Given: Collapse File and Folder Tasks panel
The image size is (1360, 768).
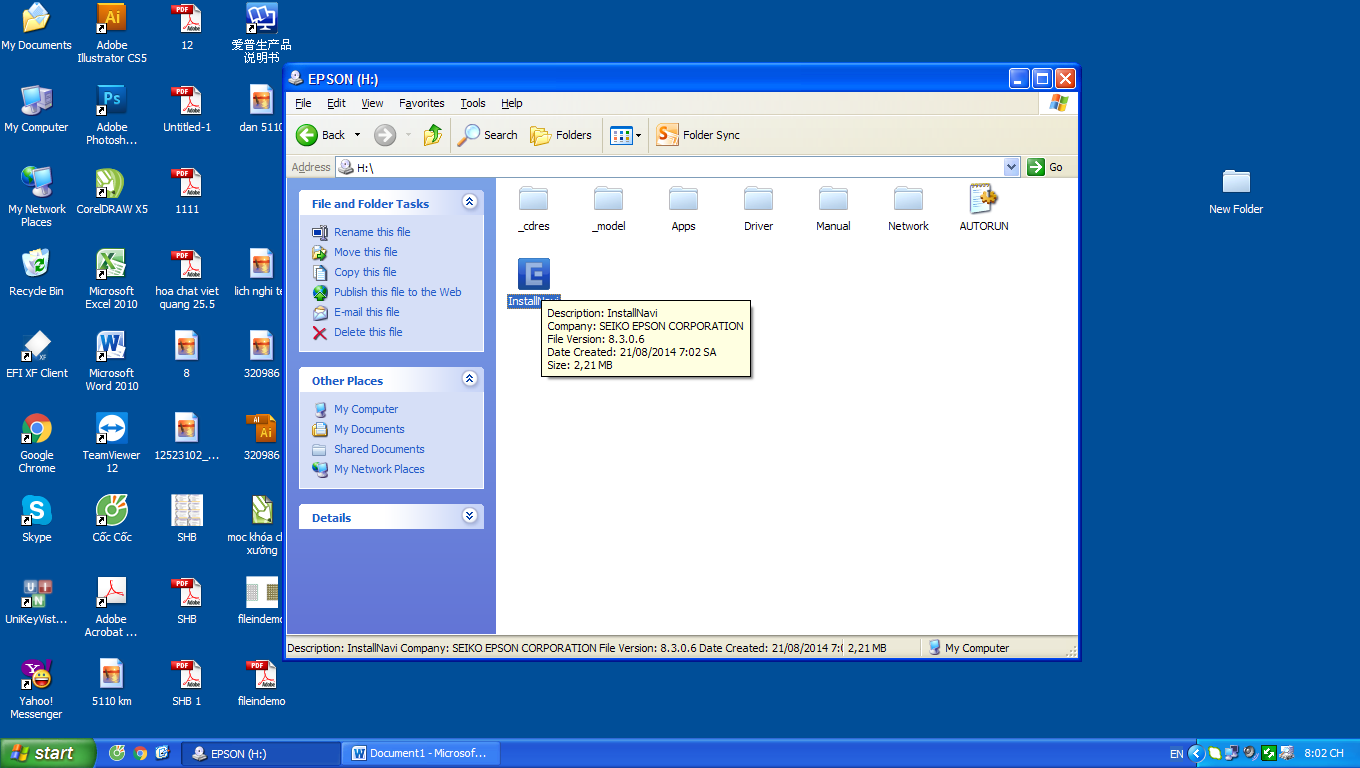Looking at the screenshot, I should [470, 203].
